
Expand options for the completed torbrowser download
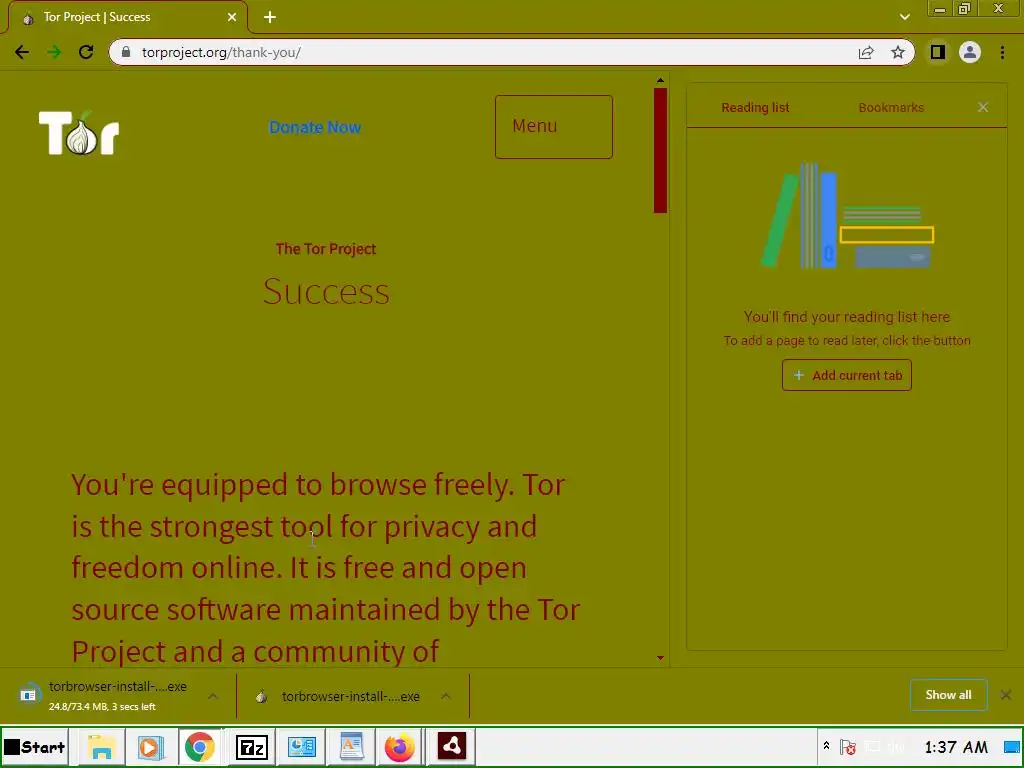pyautogui.click(x=445, y=696)
